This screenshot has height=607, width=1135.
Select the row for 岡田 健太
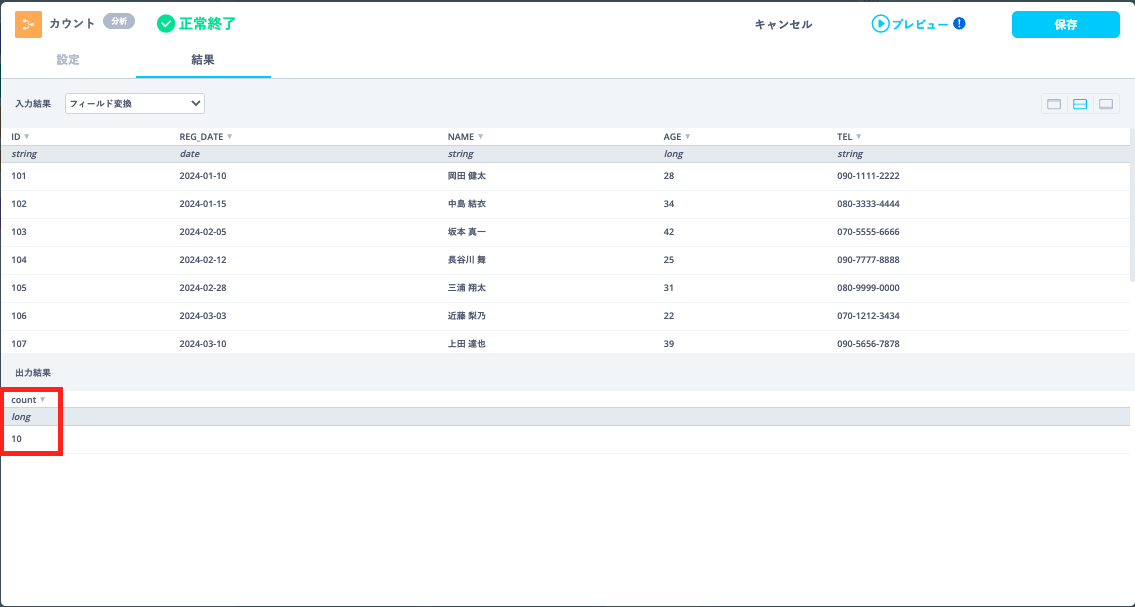click(x=466, y=176)
